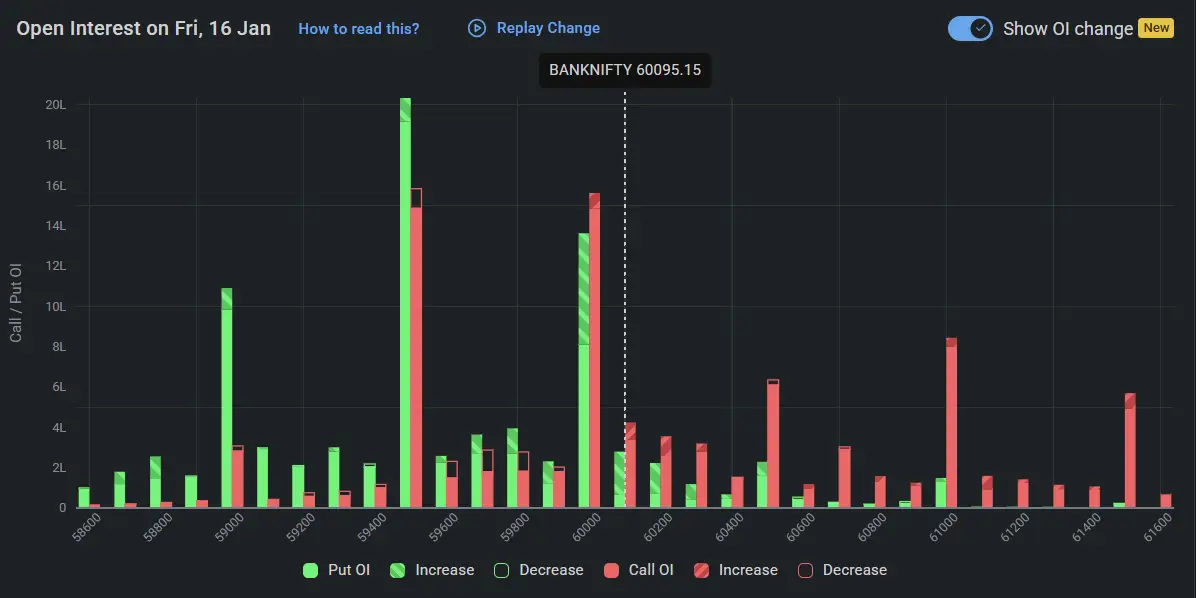
Task: Click the hatched red Increase legend icon
Action: (x=703, y=569)
